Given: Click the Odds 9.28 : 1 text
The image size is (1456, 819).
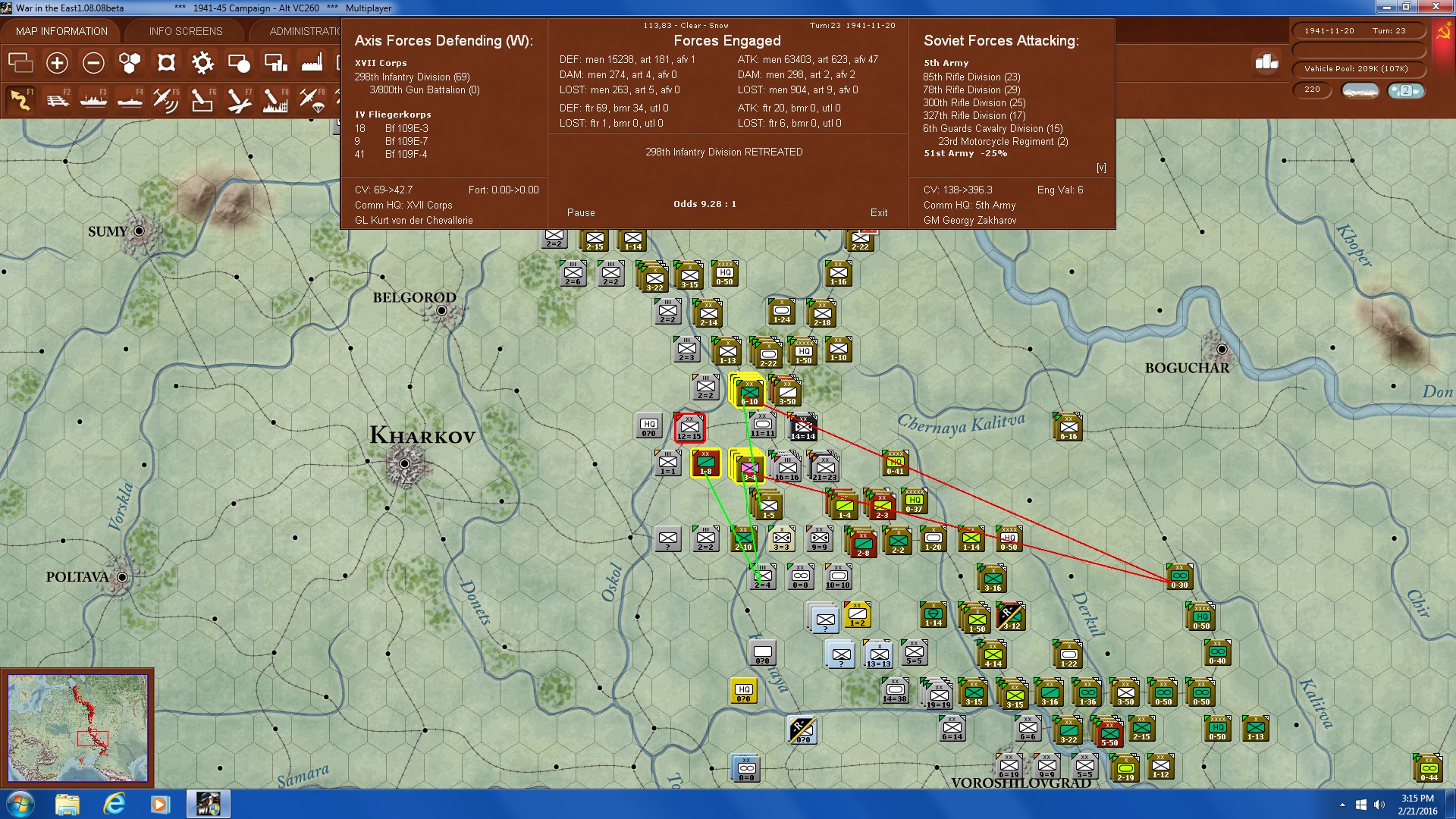Looking at the screenshot, I should [x=704, y=204].
